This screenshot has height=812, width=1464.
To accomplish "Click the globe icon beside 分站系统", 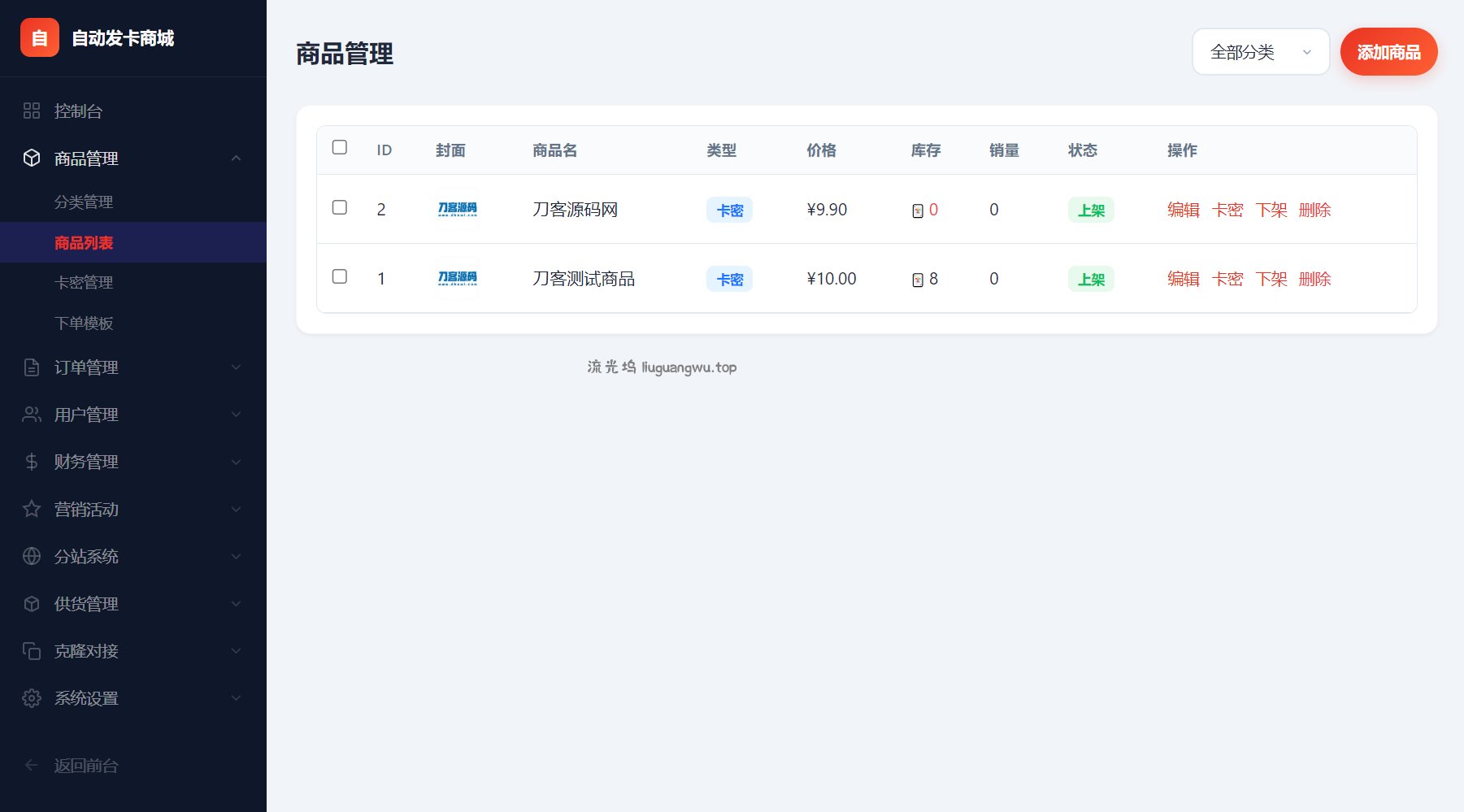I will click(32, 556).
